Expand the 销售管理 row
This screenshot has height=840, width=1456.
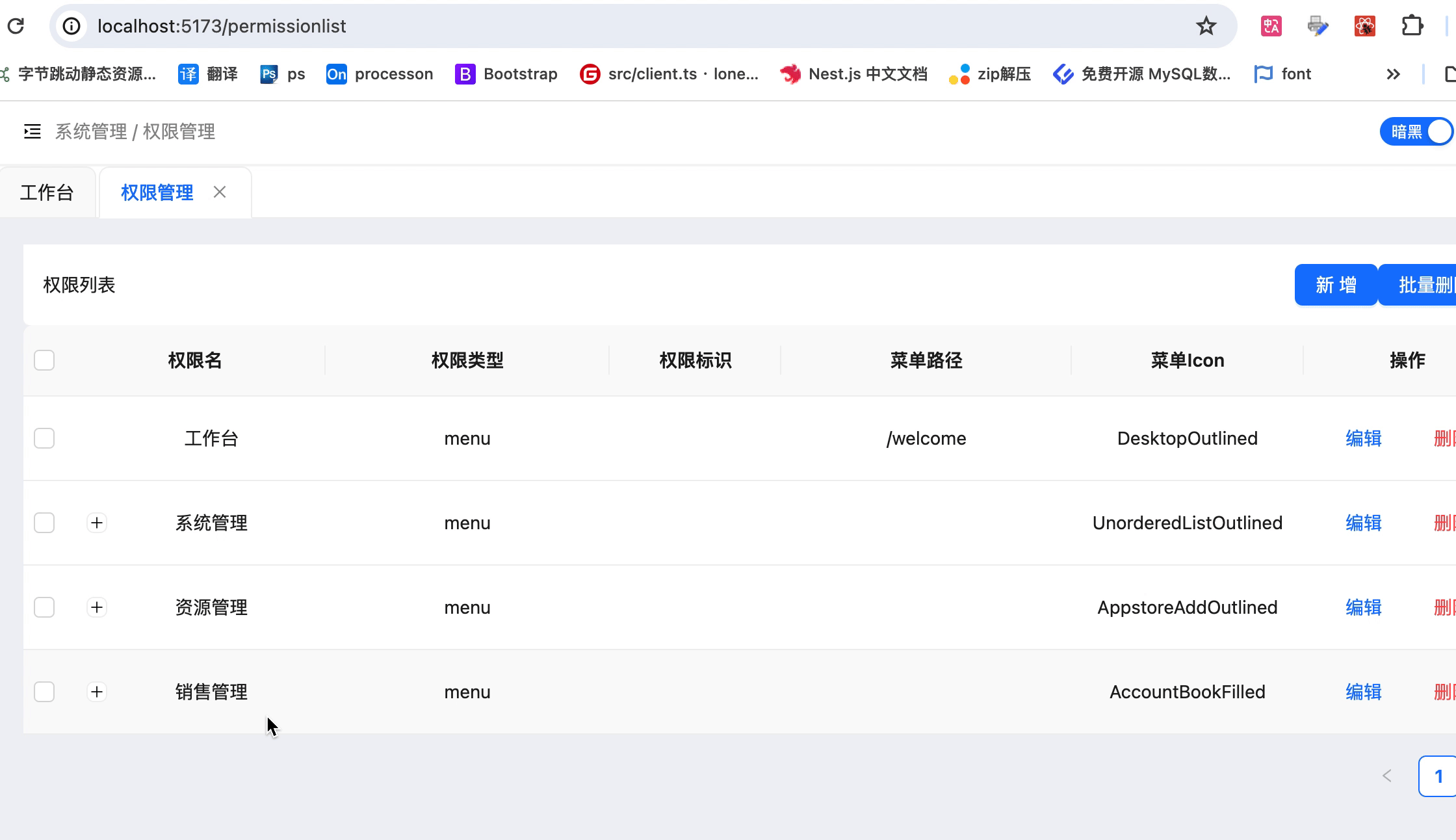97,692
